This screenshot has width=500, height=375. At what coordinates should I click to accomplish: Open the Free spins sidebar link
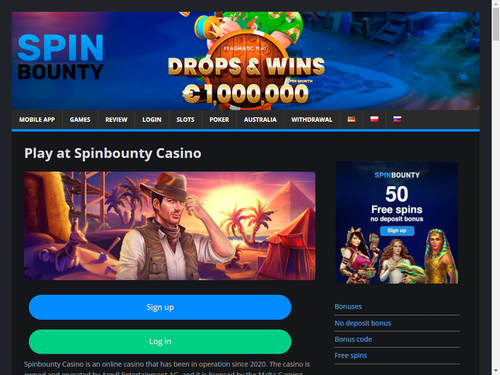pyautogui.click(x=351, y=356)
